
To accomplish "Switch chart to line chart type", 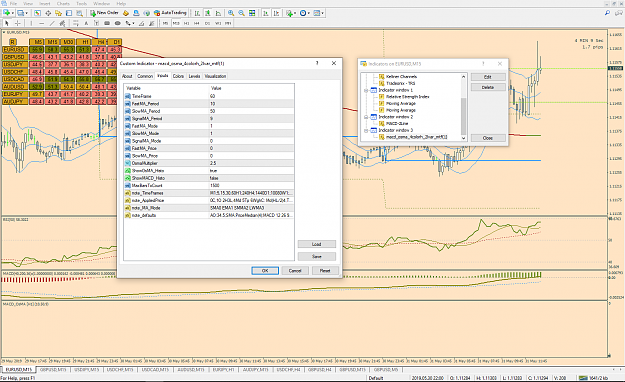I will [218, 13].
